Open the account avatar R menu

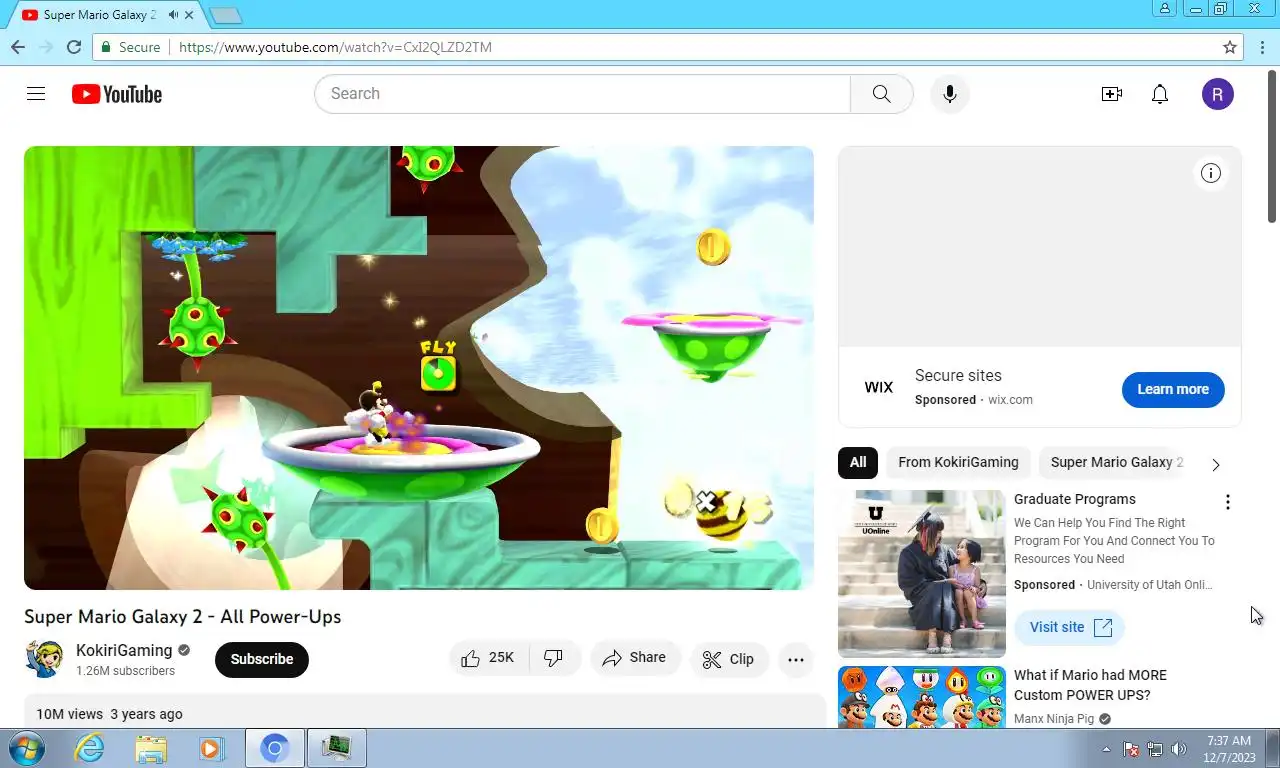1218,94
